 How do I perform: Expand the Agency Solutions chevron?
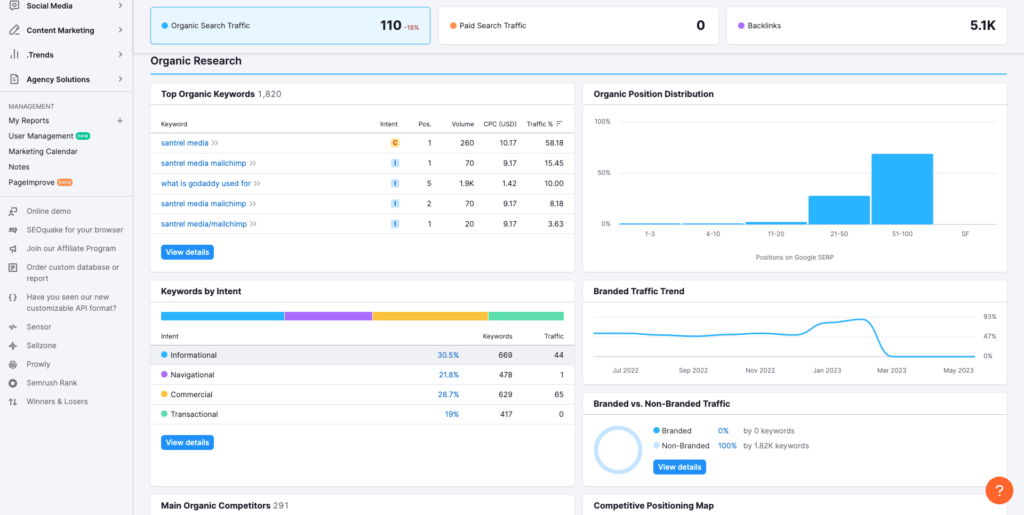pyautogui.click(x=120, y=79)
